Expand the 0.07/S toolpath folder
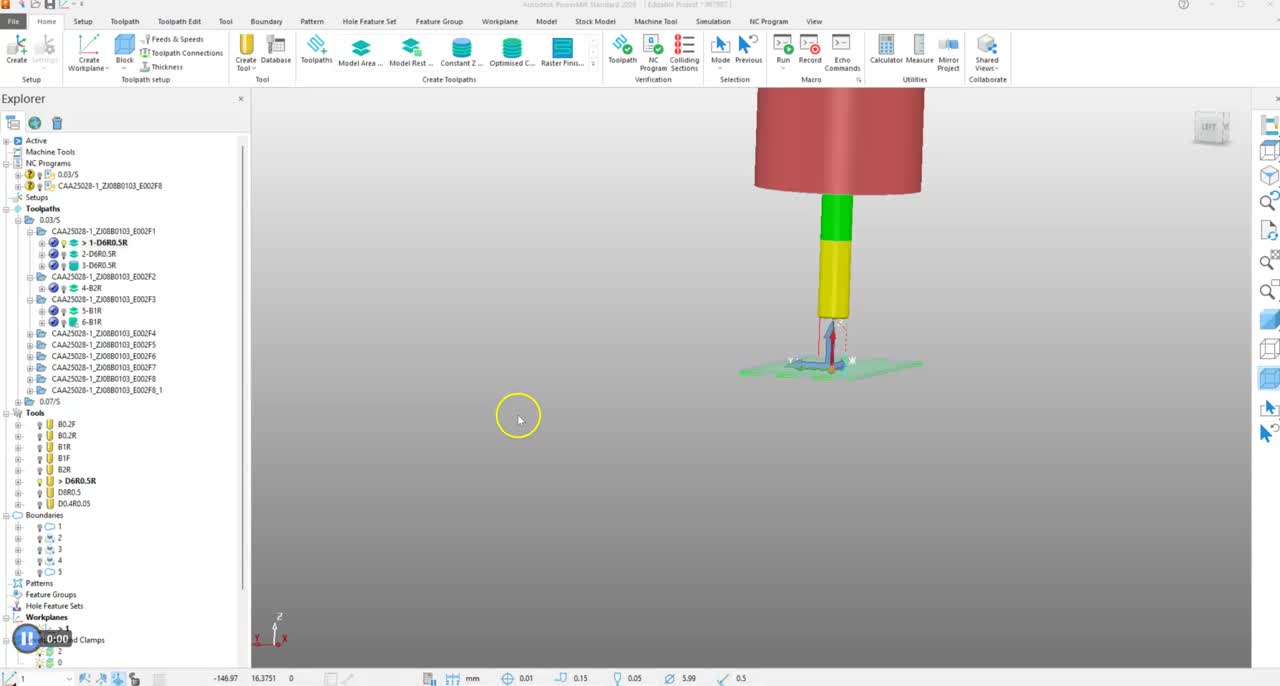This screenshot has height=686, width=1280. coord(18,402)
